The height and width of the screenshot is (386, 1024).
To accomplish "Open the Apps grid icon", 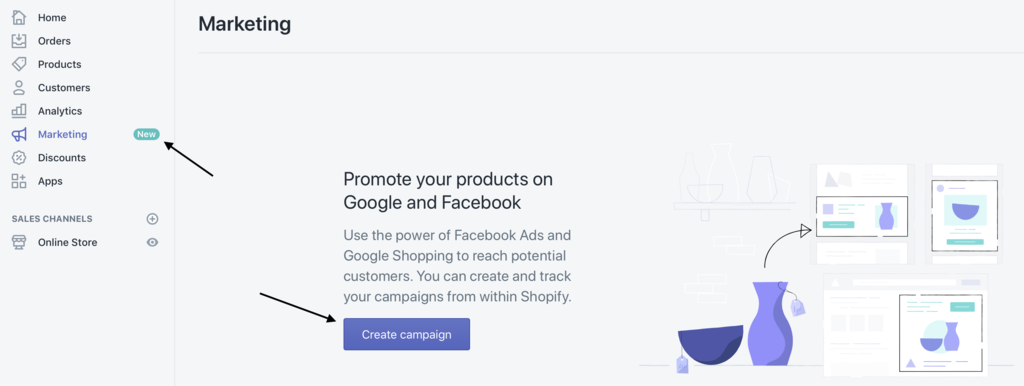I will (19, 181).
